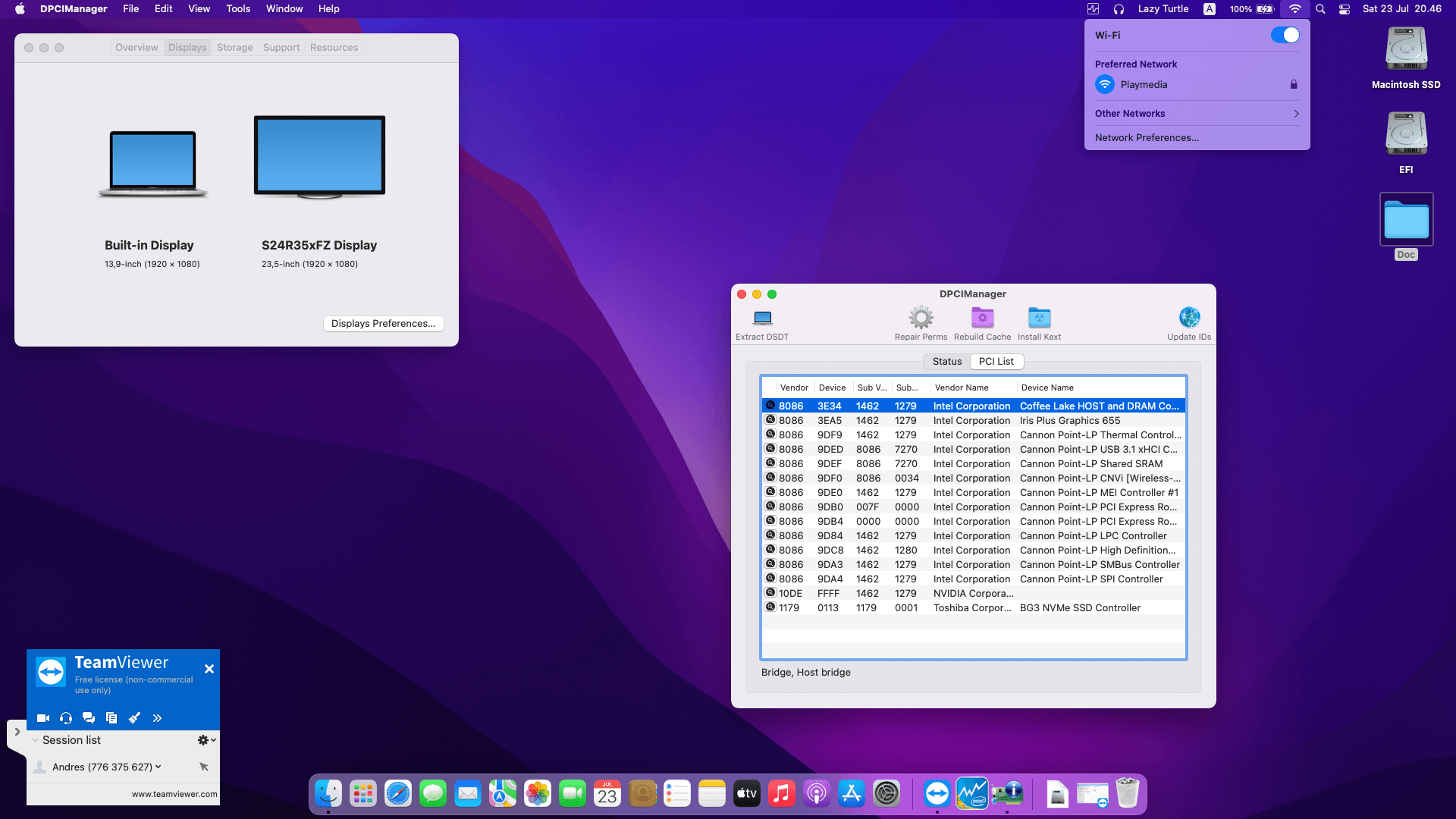Open Control Center in the menu bar
The image size is (1456, 819).
1344,9
